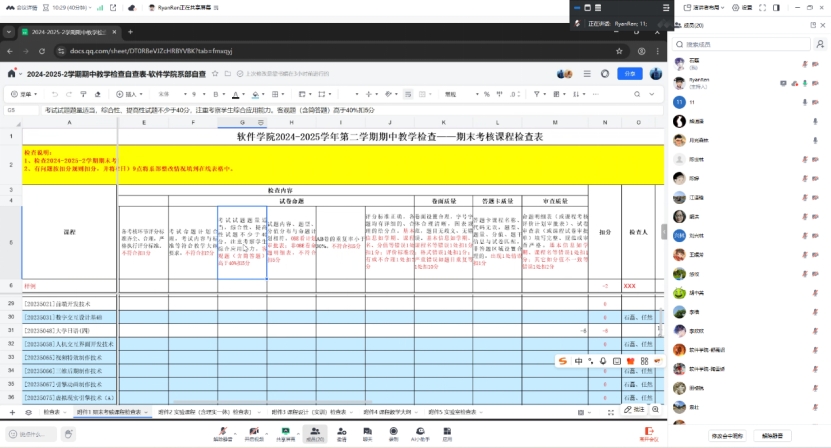The height and width of the screenshot is (448, 831).
Task: Toggle camera video in meeting toolbar
Action: pos(253,434)
